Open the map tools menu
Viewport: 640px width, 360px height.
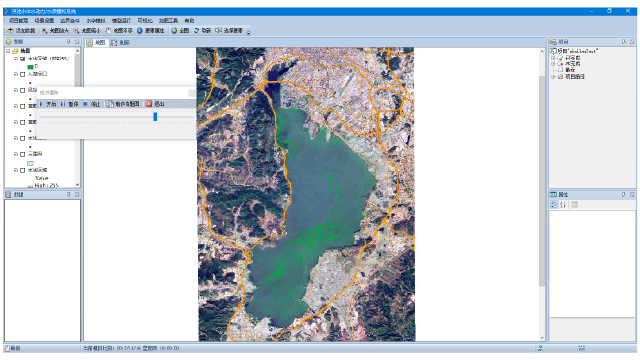pos(168,20)
